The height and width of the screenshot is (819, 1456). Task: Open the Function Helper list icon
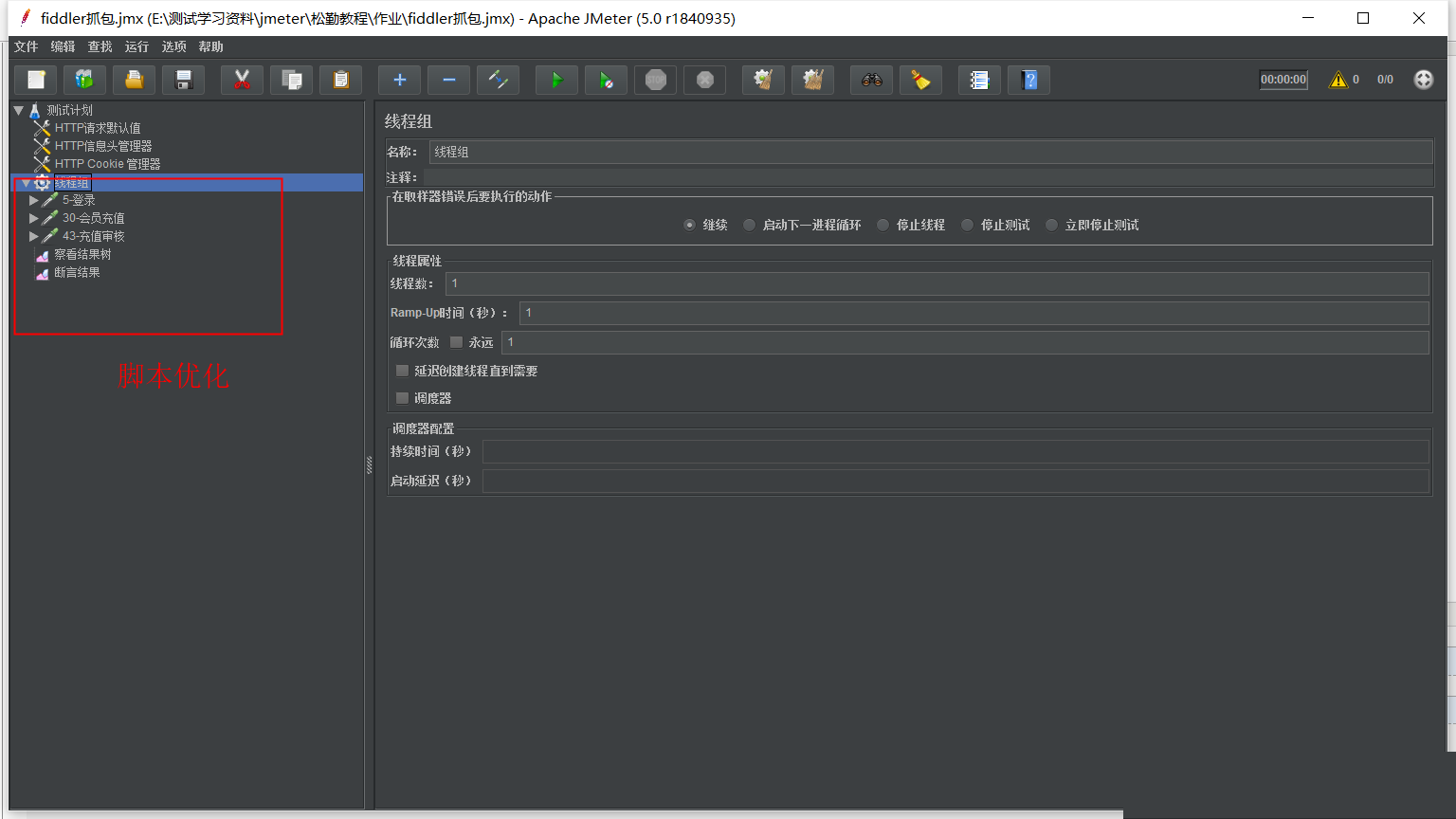[x=979, y=81]
